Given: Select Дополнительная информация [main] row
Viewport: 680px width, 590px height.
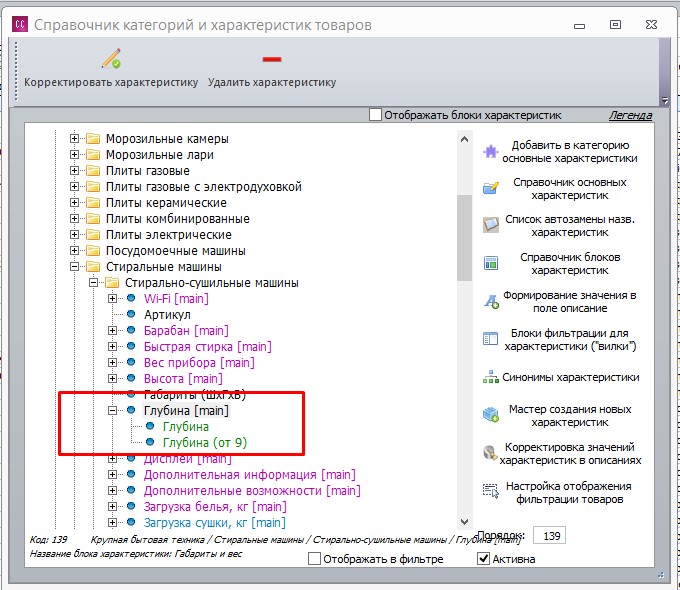Looking at the screenshot, I should coord(250,475).
